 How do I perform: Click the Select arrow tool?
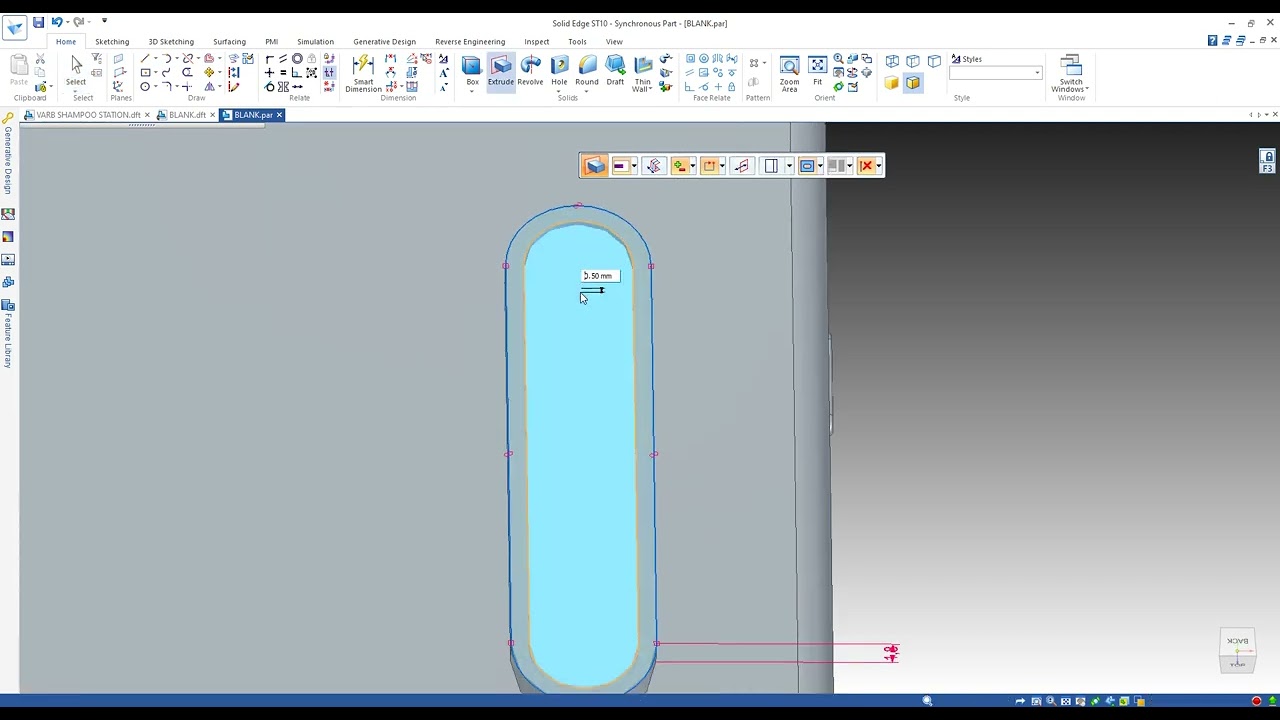(76, 72)
